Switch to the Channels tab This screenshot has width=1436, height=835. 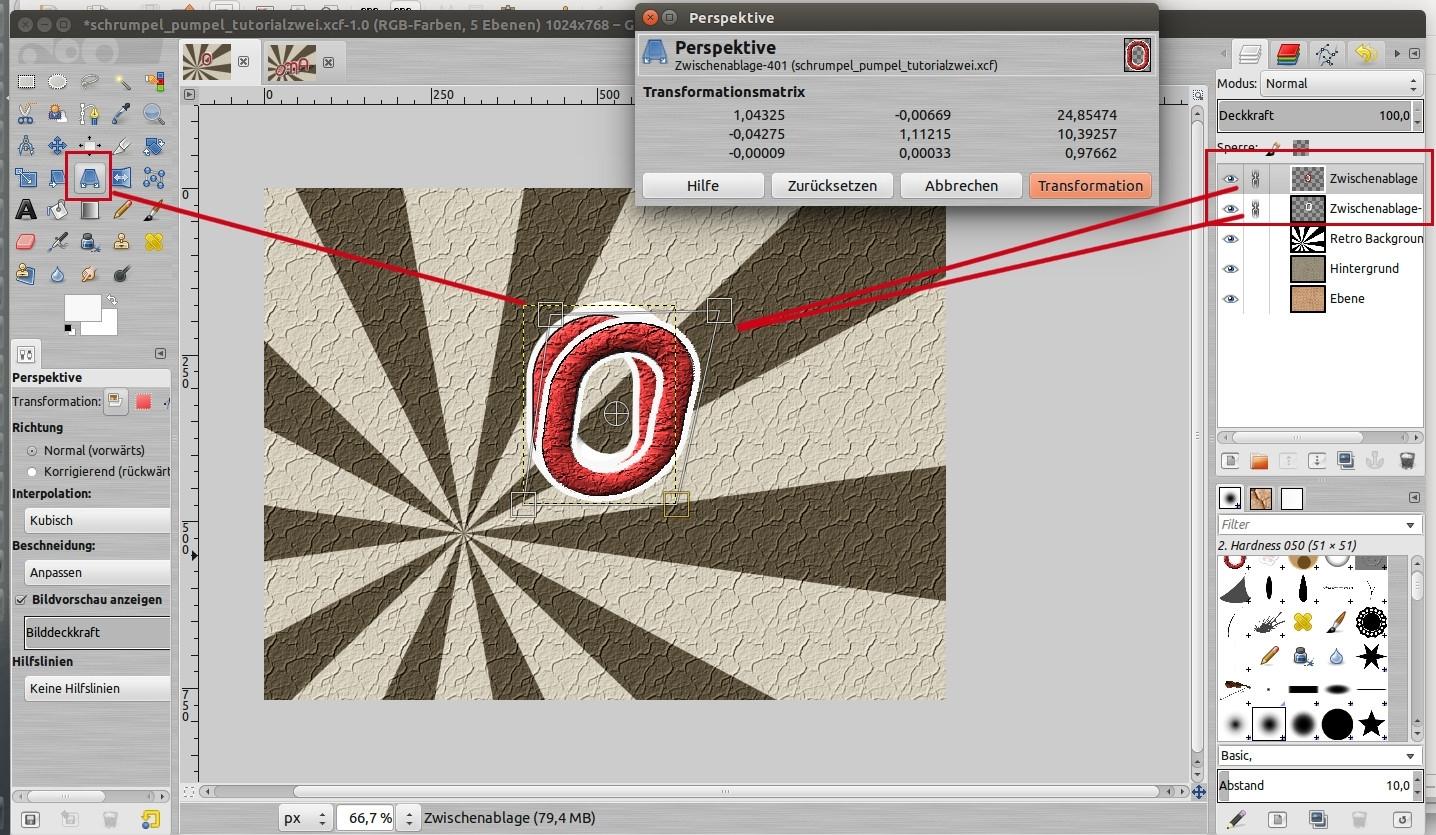pyautogui.click(x=1289, y=54)
